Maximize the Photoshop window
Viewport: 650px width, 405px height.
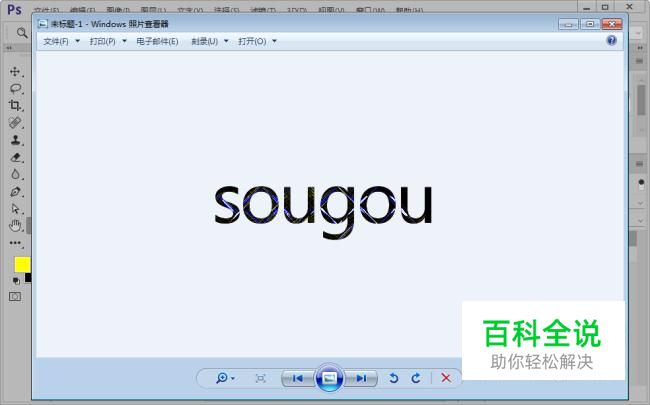point(605,7)
